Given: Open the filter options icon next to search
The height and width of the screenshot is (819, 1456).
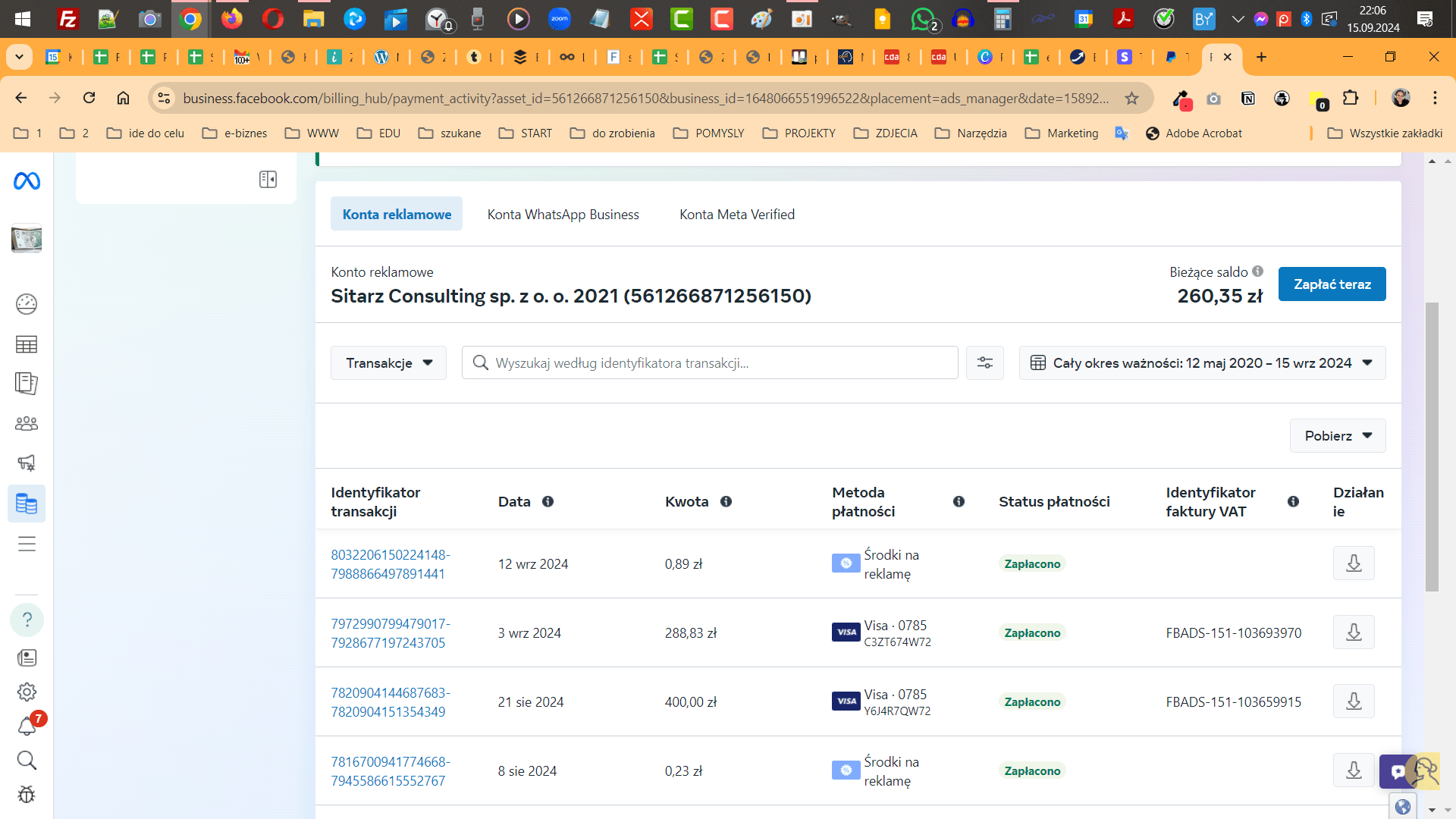Looking at the screenshot, I should coord(985,363).
